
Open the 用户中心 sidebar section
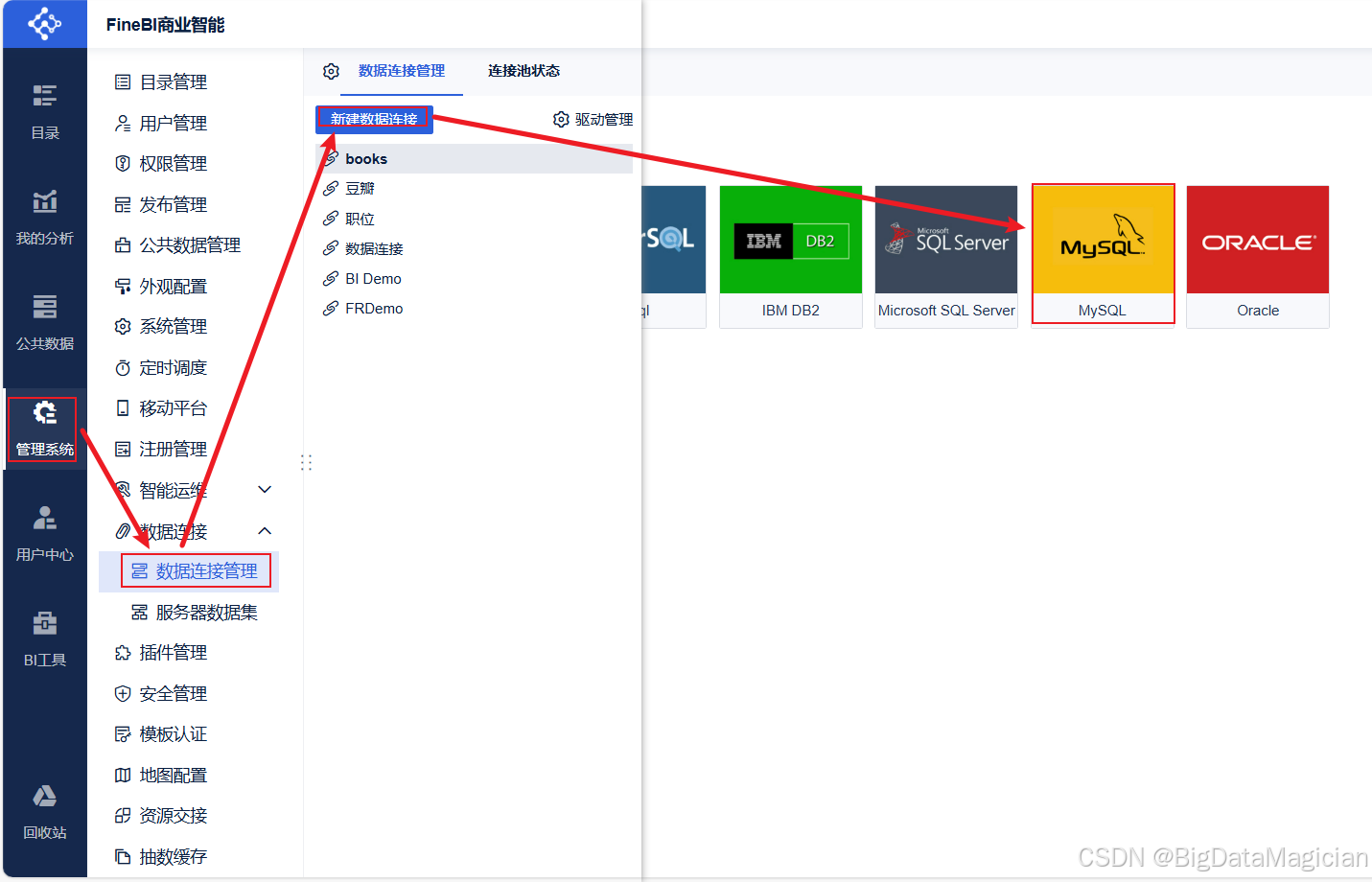[x=44, y=534]
